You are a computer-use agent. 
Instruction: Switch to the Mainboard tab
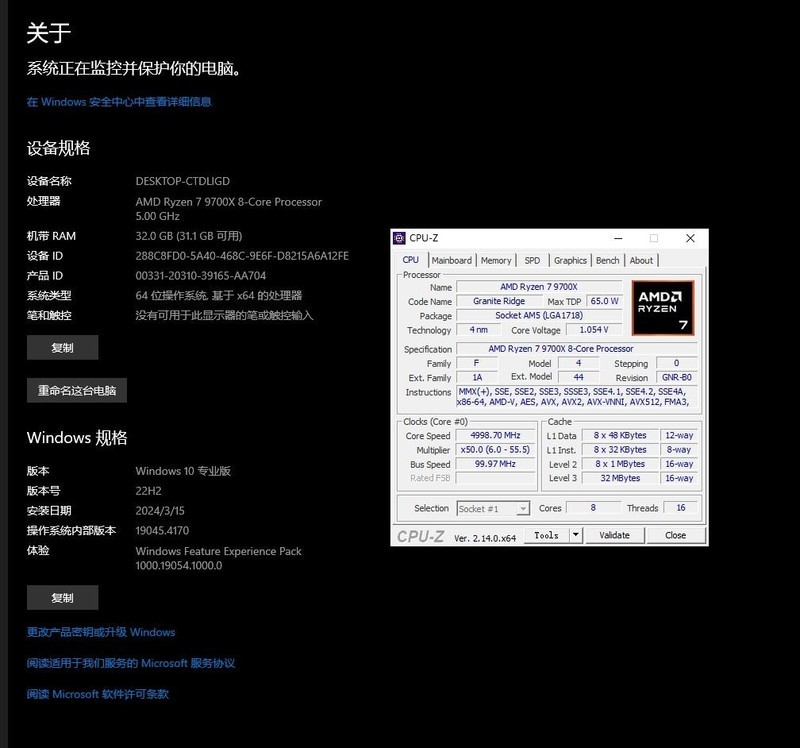[x=452, y=259]
